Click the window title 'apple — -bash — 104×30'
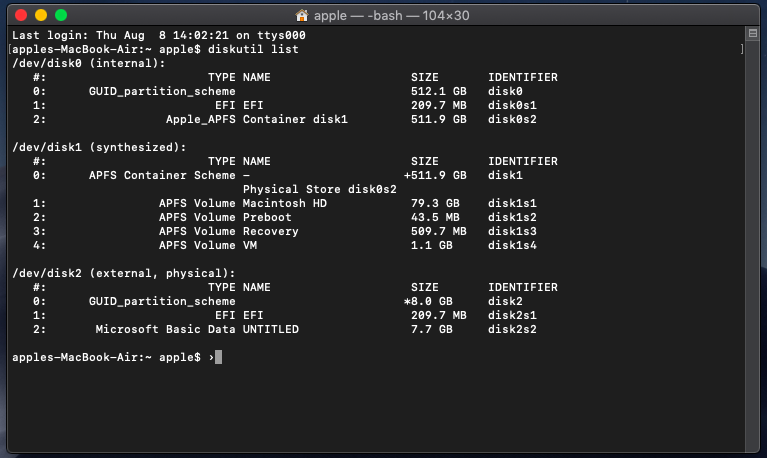 pyautogui.click(x=391, y=16)
